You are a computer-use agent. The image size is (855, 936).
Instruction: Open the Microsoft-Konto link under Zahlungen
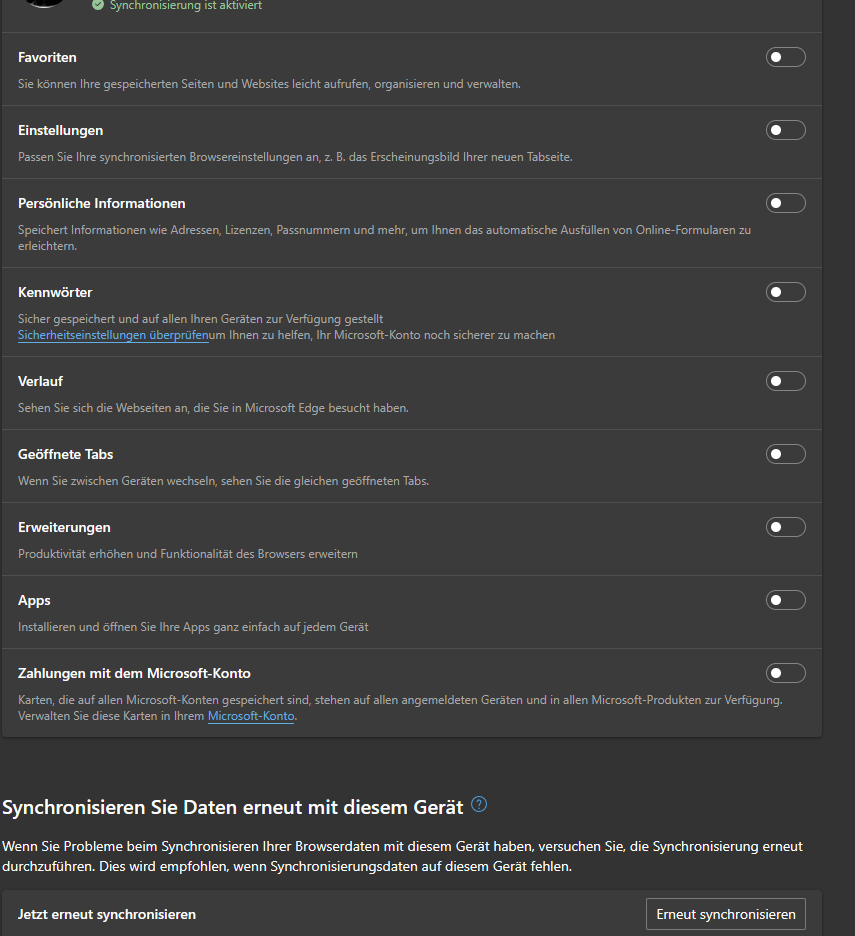click(x=251, y=716)
